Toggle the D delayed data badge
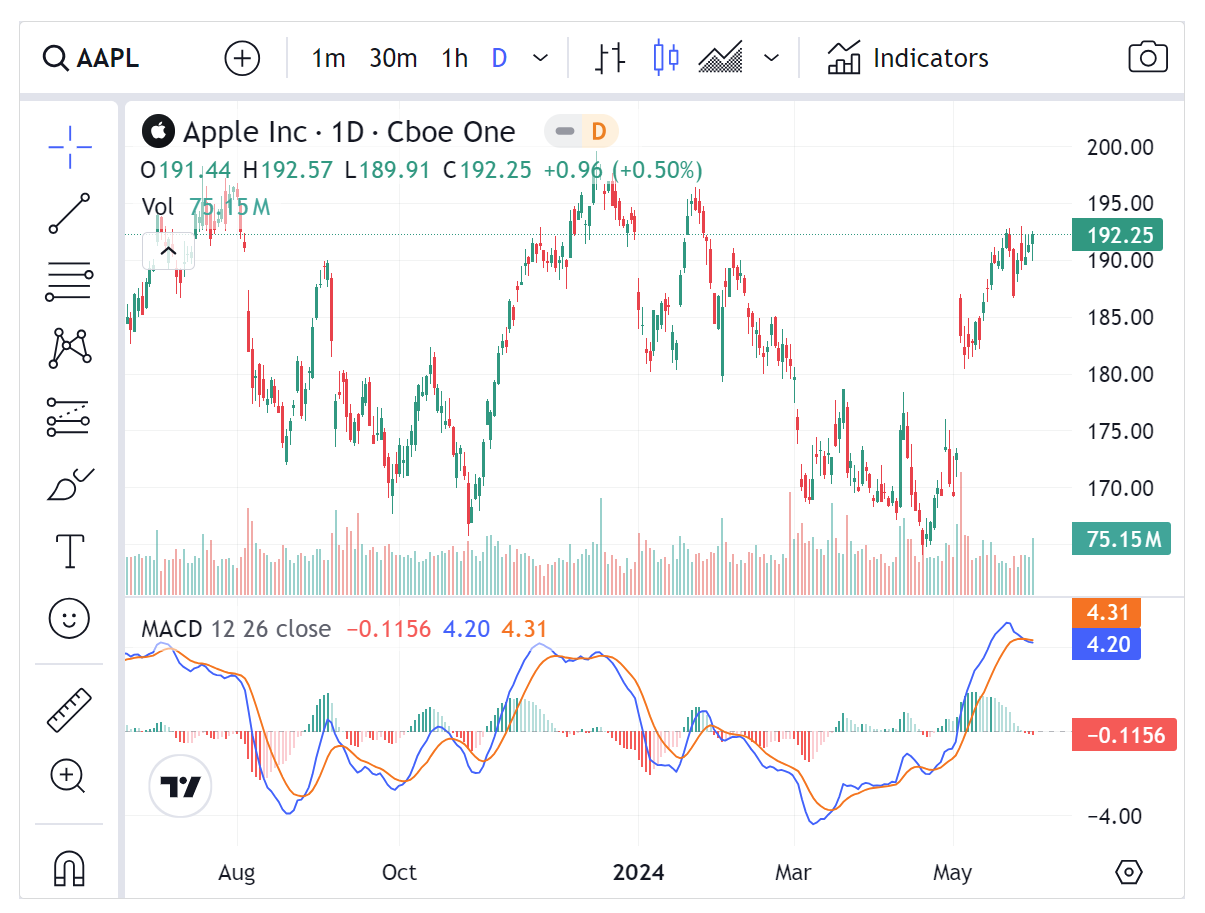The height and width of the screenshot is (913, 1205). (599, 131)
